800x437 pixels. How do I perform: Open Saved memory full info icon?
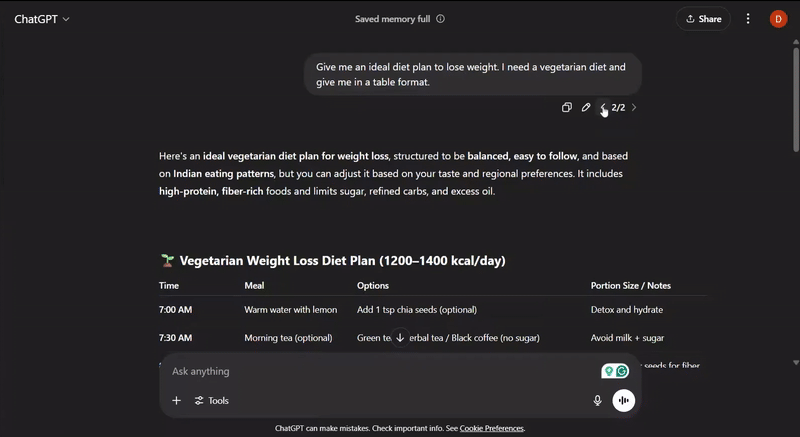coord(441,19)
